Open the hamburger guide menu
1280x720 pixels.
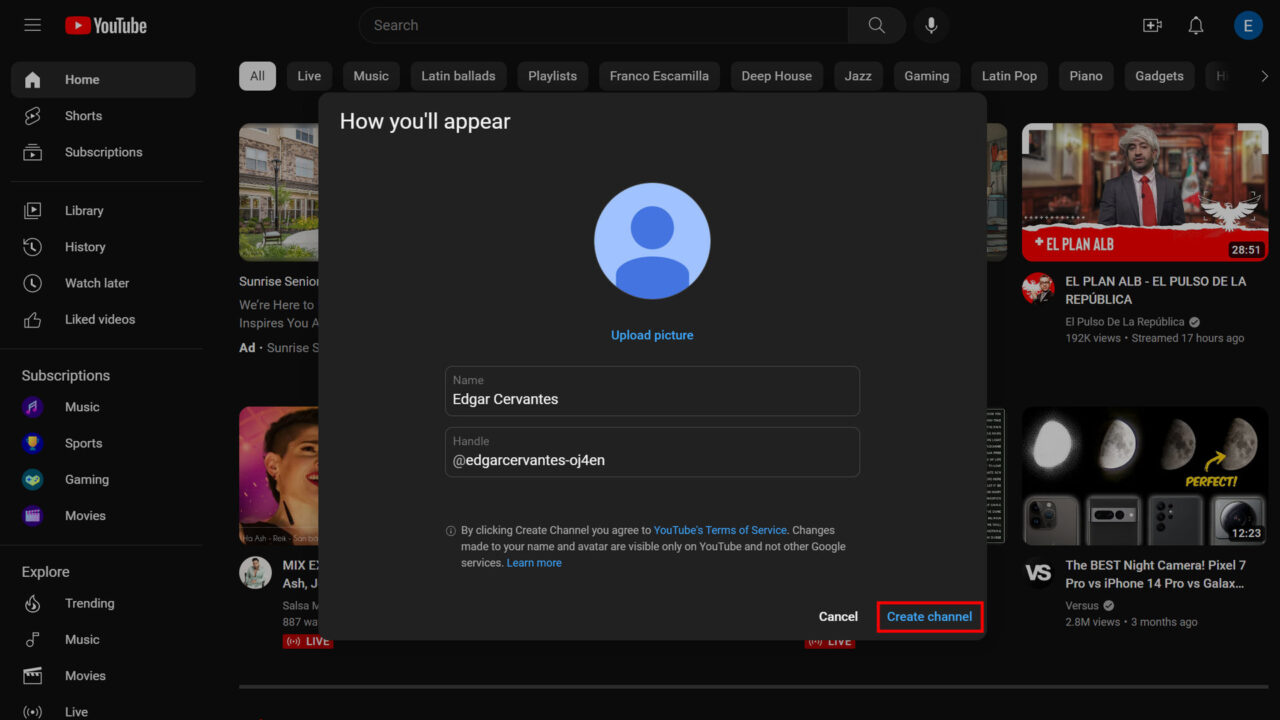point(33,25)
